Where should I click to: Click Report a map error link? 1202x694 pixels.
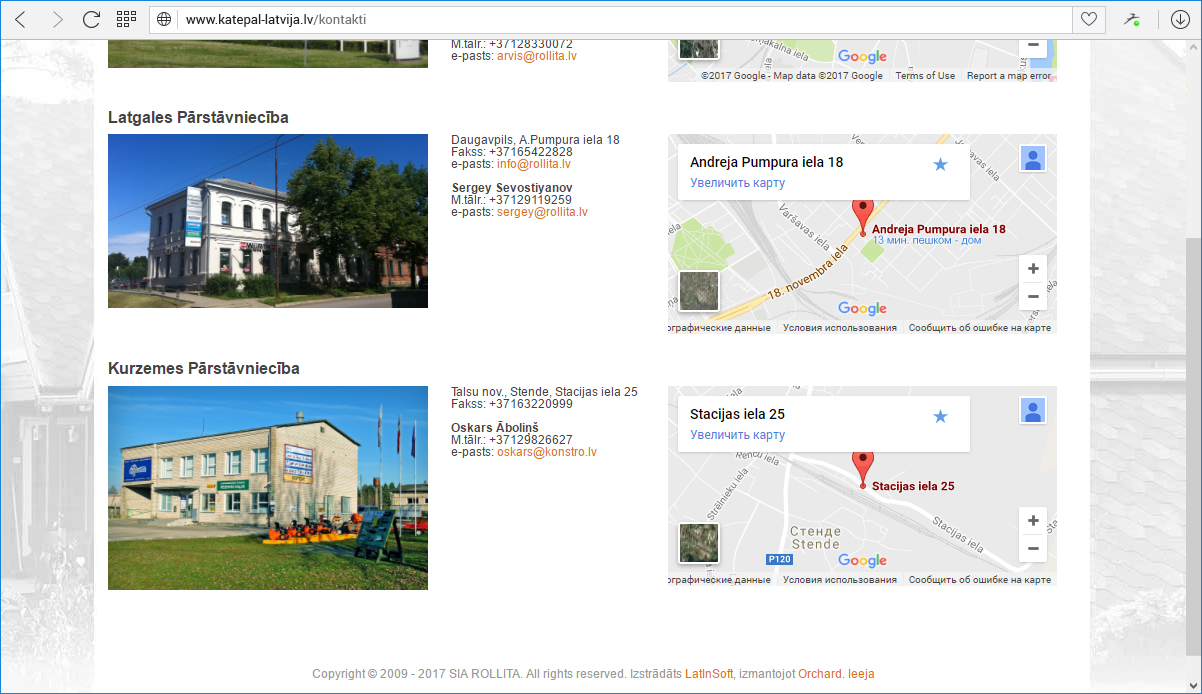click(1009, 76)
